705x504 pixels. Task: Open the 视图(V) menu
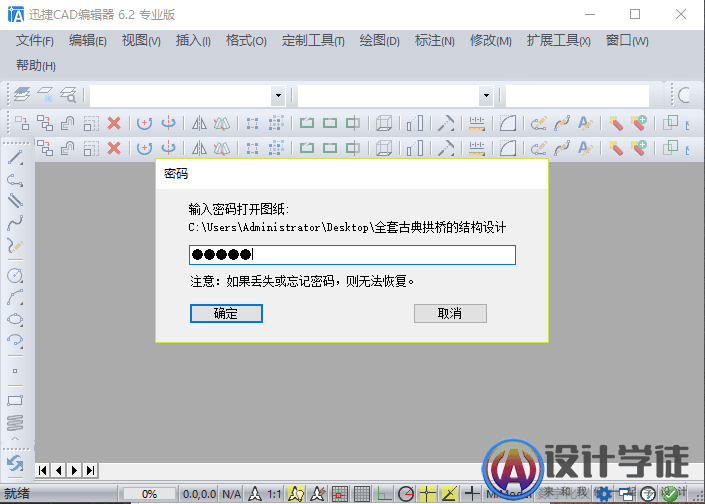click(x=141, y=41)
